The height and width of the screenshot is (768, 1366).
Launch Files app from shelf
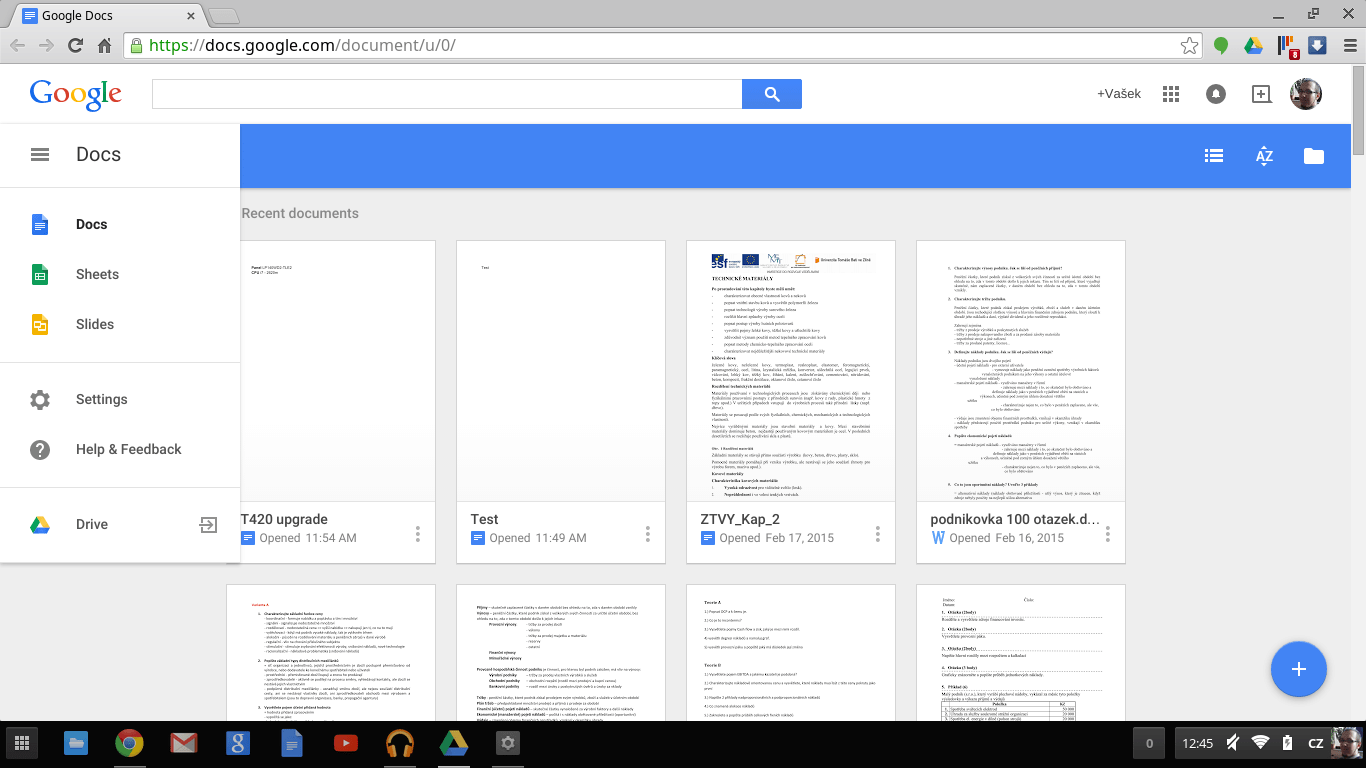76,743
